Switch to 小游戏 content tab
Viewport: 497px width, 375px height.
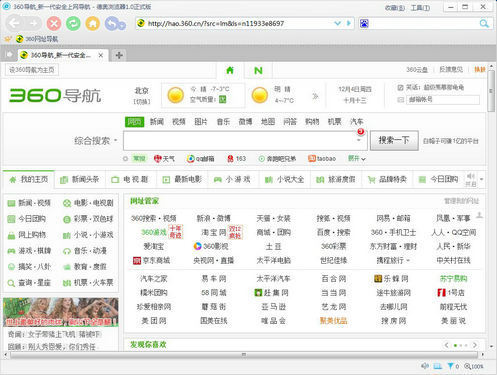click(233, 179)
